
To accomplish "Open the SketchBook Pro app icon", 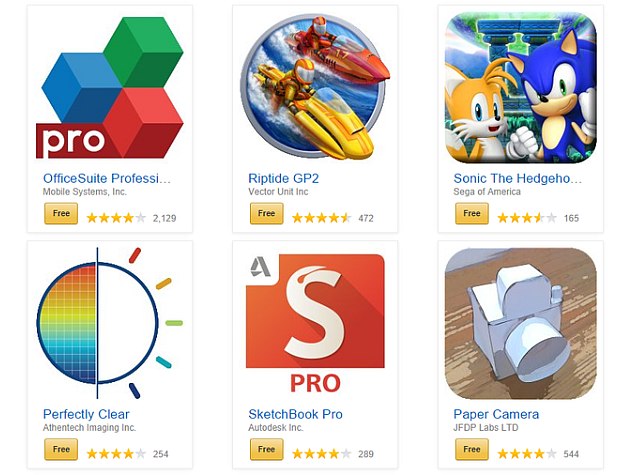I will click(315, 323).
